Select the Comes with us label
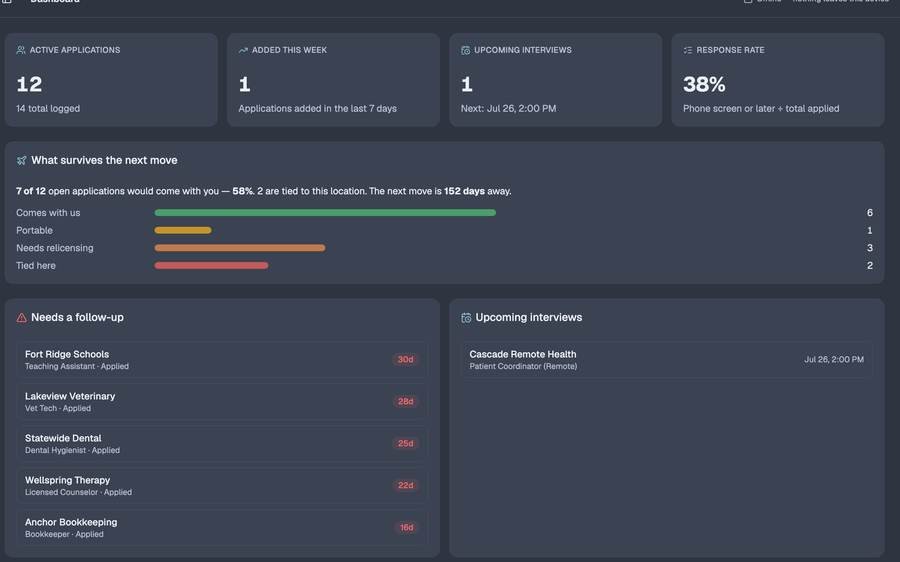The height and width of the screenshot is (562, 900). (x=48, y=212)
